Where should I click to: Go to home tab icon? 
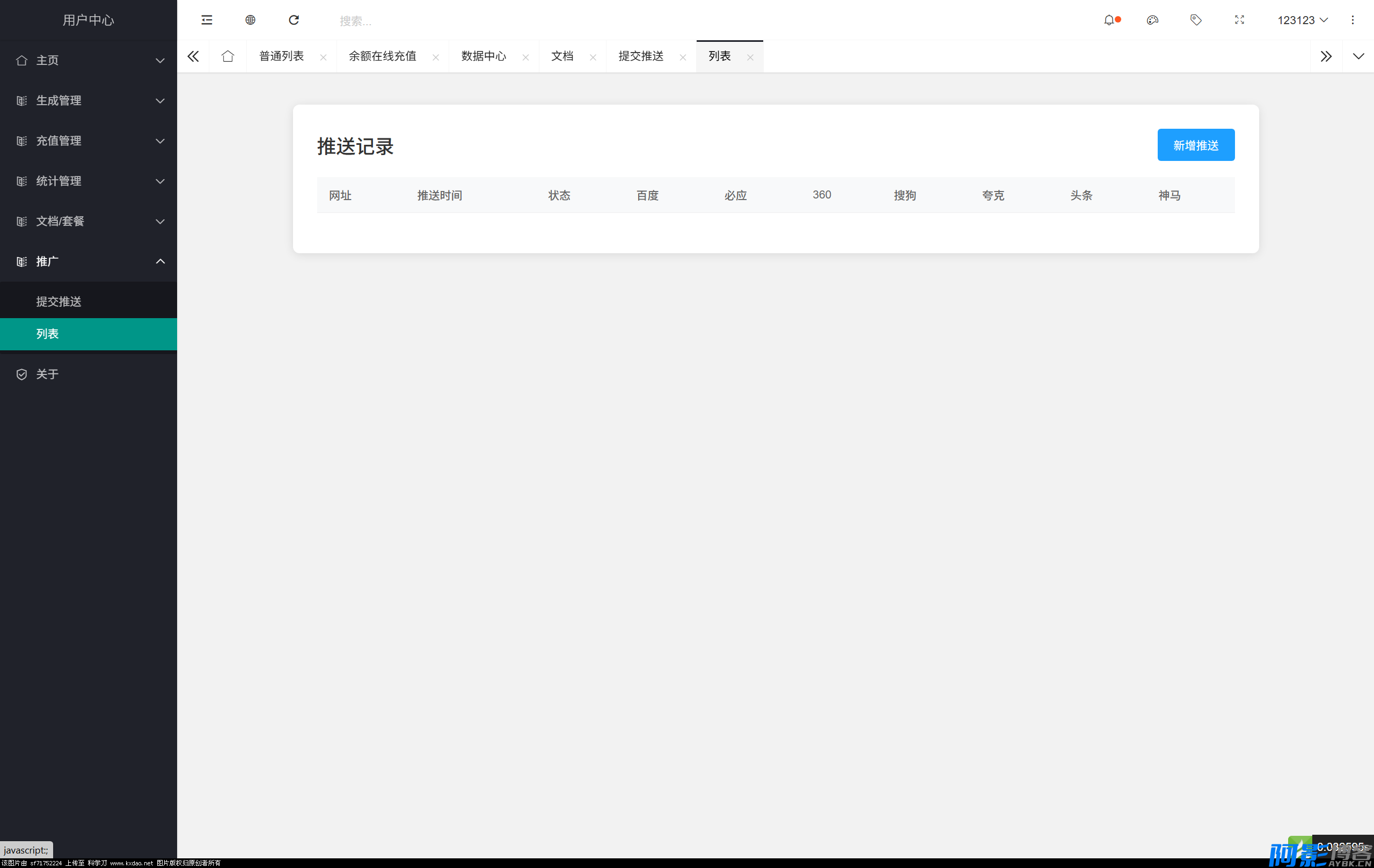tap(228, 56)
